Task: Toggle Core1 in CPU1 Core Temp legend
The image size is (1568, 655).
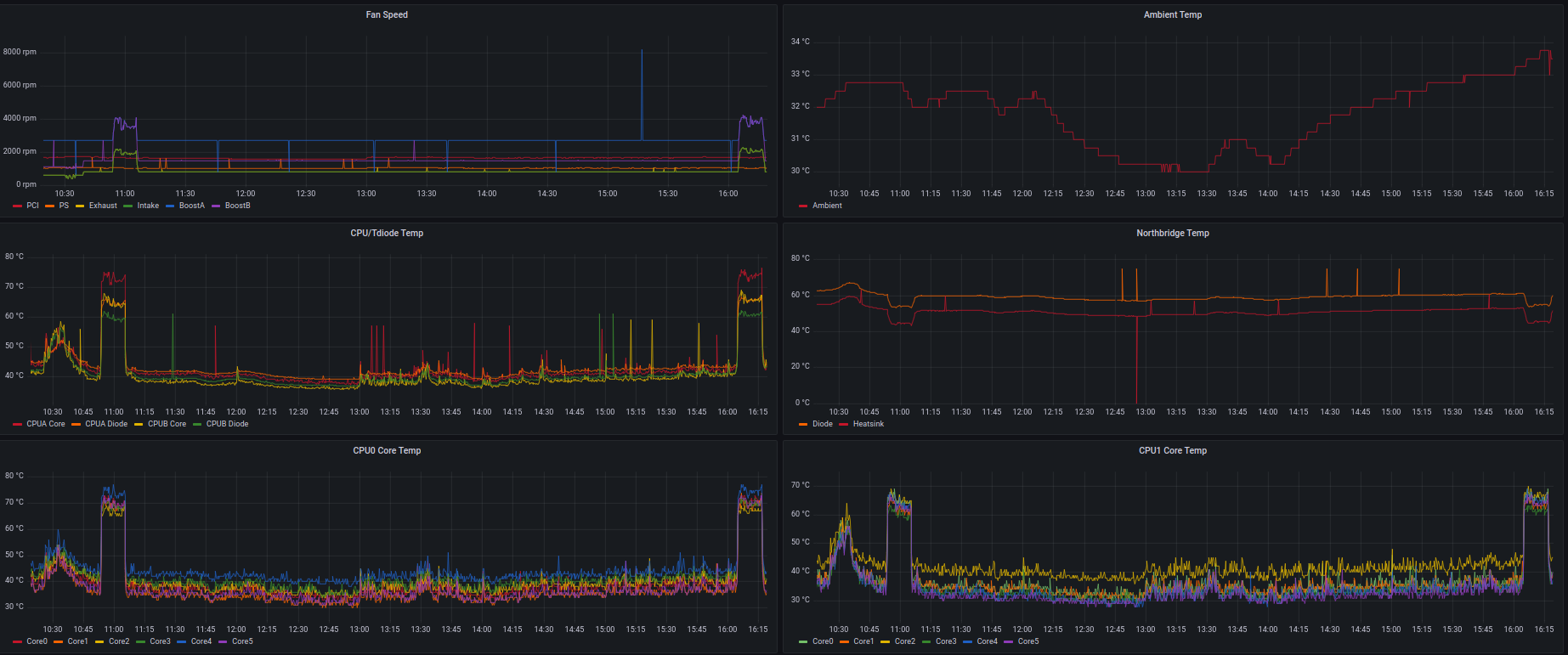Action: click(863, 641)
